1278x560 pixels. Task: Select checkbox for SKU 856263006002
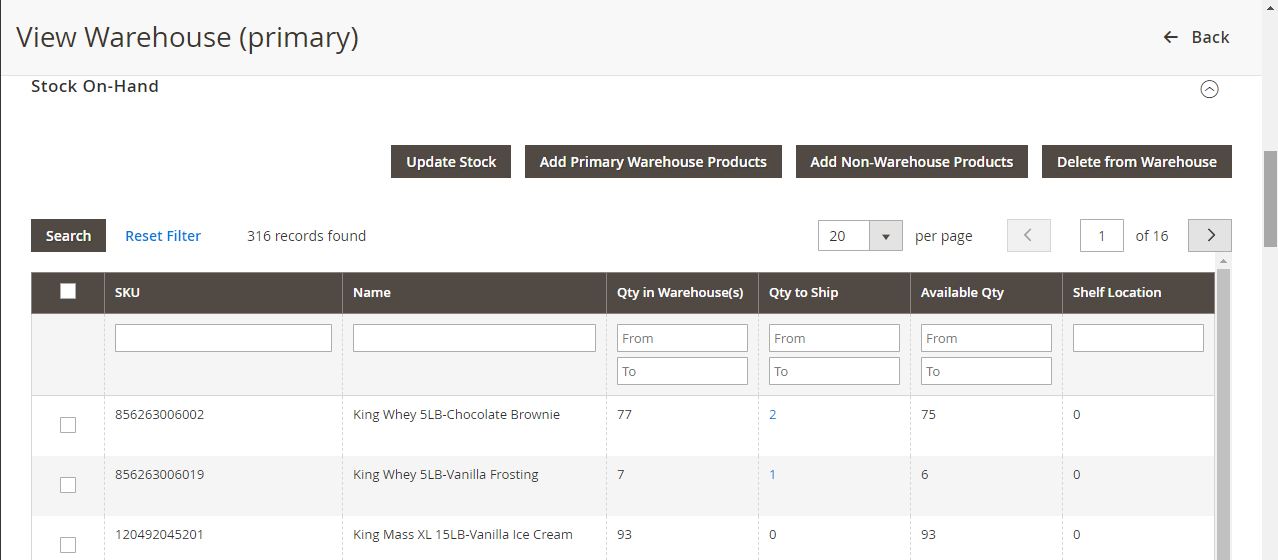point(68,425)
